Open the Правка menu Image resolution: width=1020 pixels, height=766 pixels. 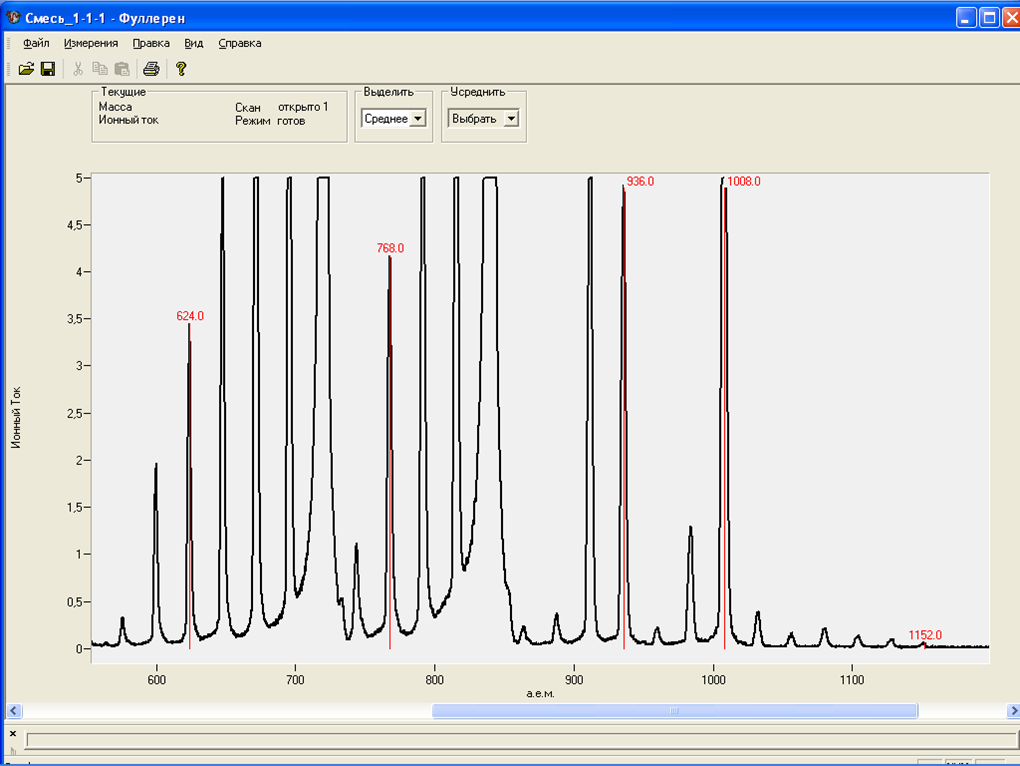click(151, 43)
